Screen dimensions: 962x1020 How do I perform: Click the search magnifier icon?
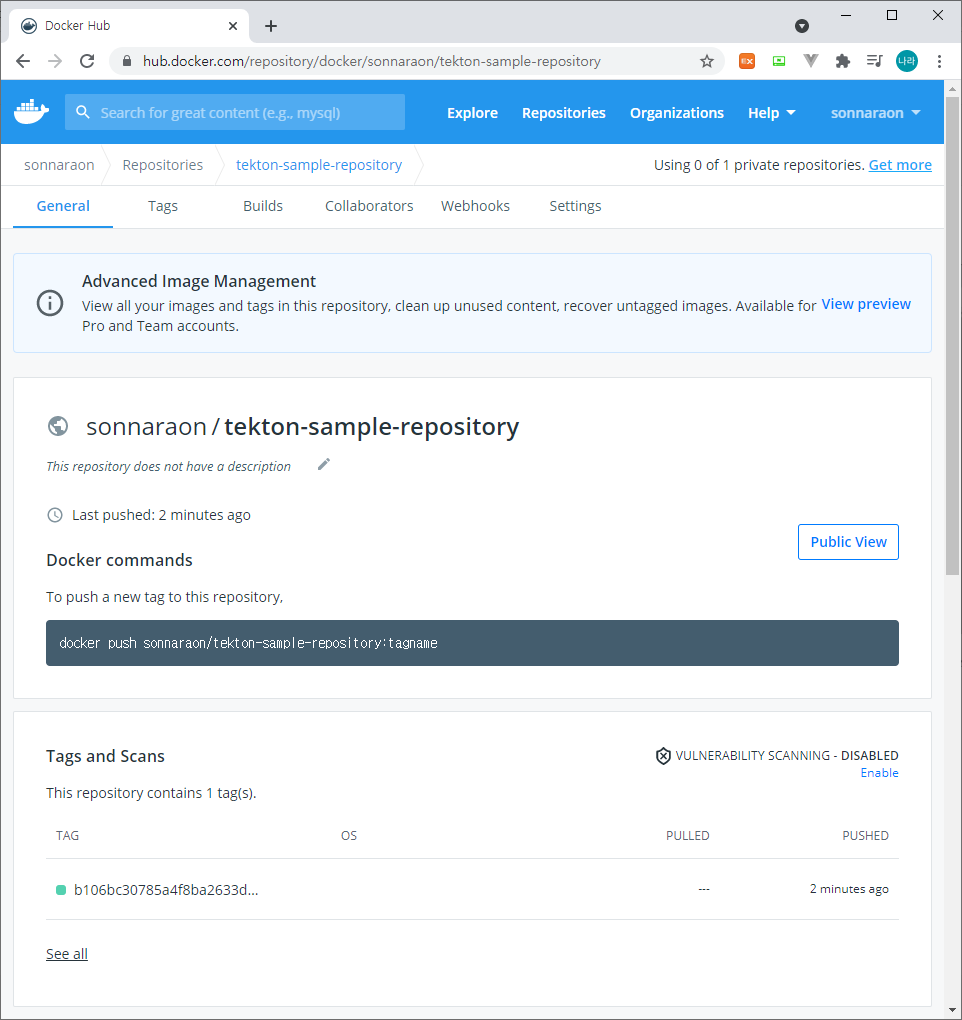pos(83,112)
